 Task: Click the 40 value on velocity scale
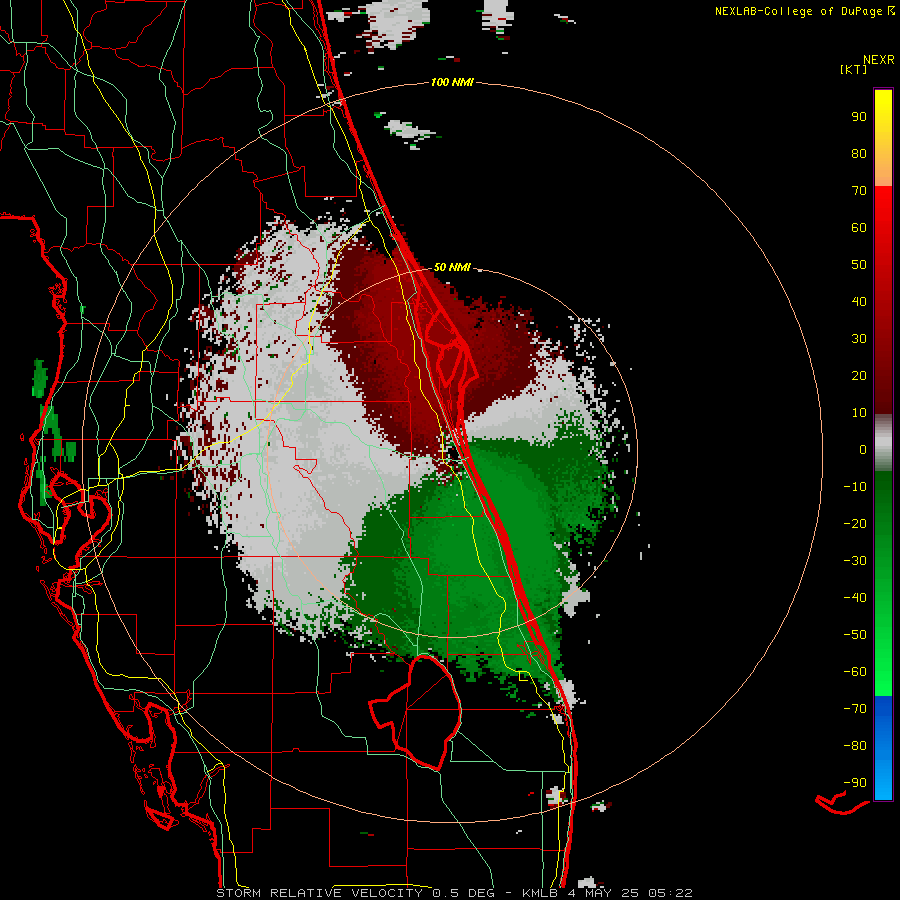pyautogui.click(x=859, y=302)
